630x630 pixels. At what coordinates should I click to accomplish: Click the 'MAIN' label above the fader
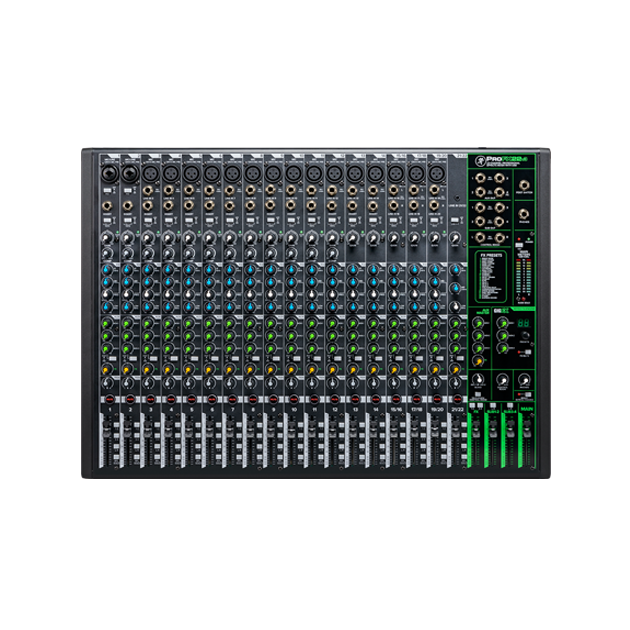pos(527,409)
